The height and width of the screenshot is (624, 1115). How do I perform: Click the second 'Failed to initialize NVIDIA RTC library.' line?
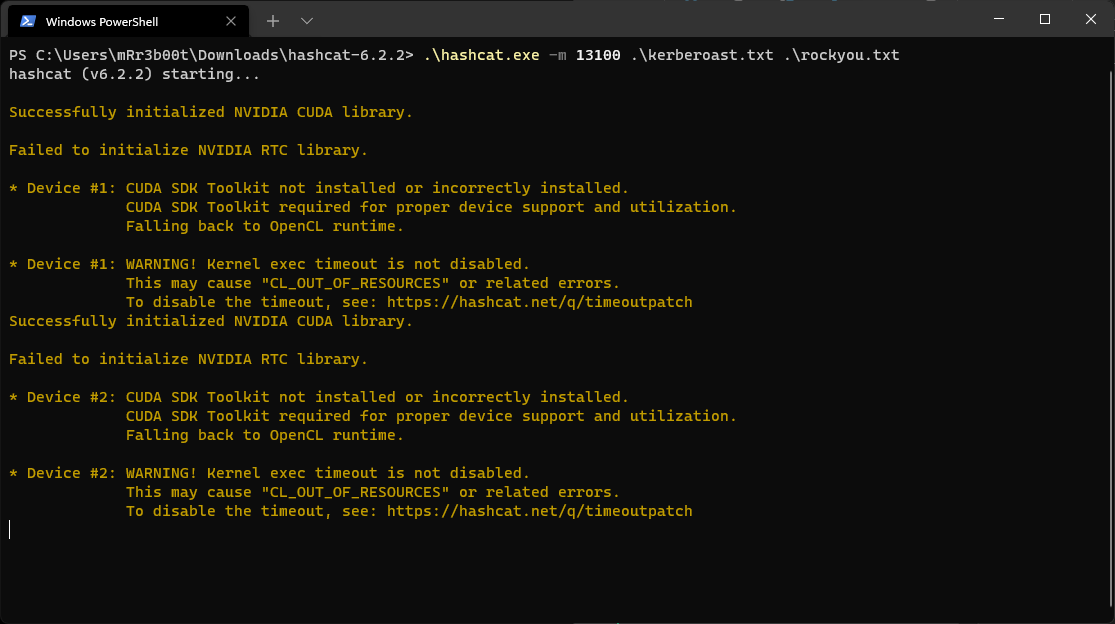point(188,359)
